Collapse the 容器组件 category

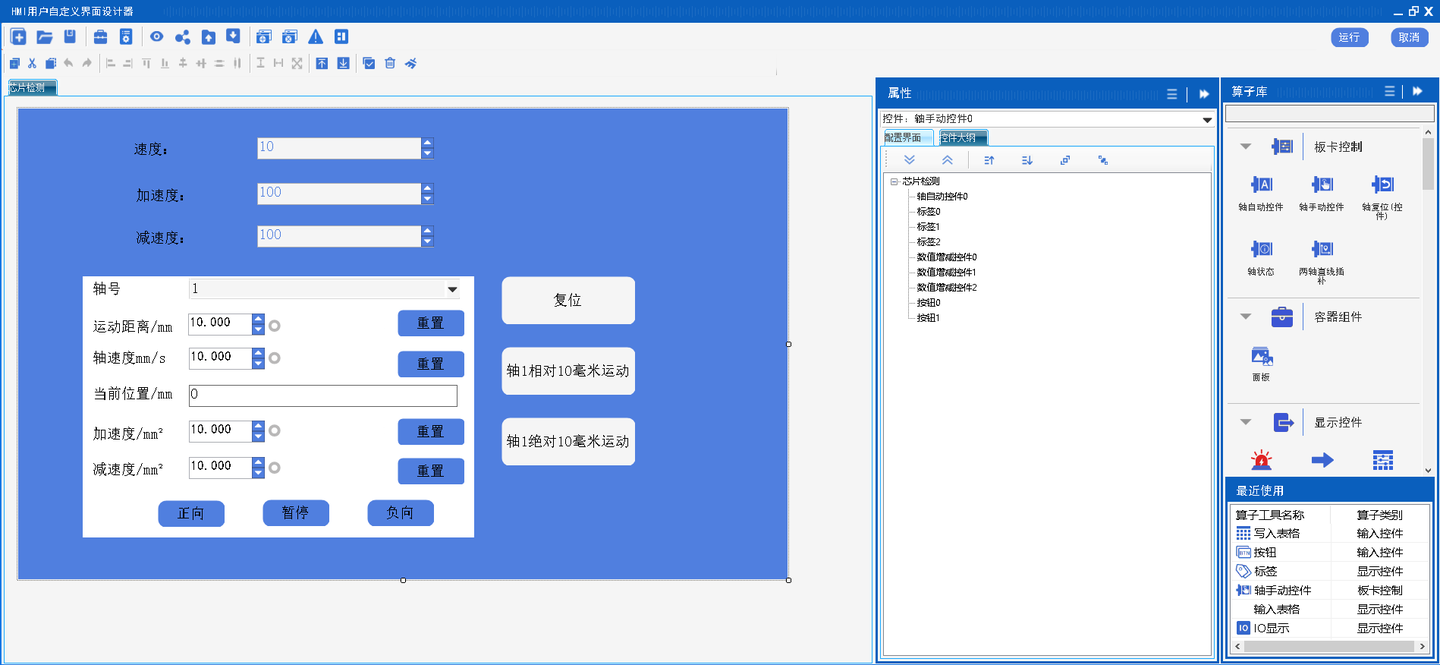click(x=1246, y=317)
